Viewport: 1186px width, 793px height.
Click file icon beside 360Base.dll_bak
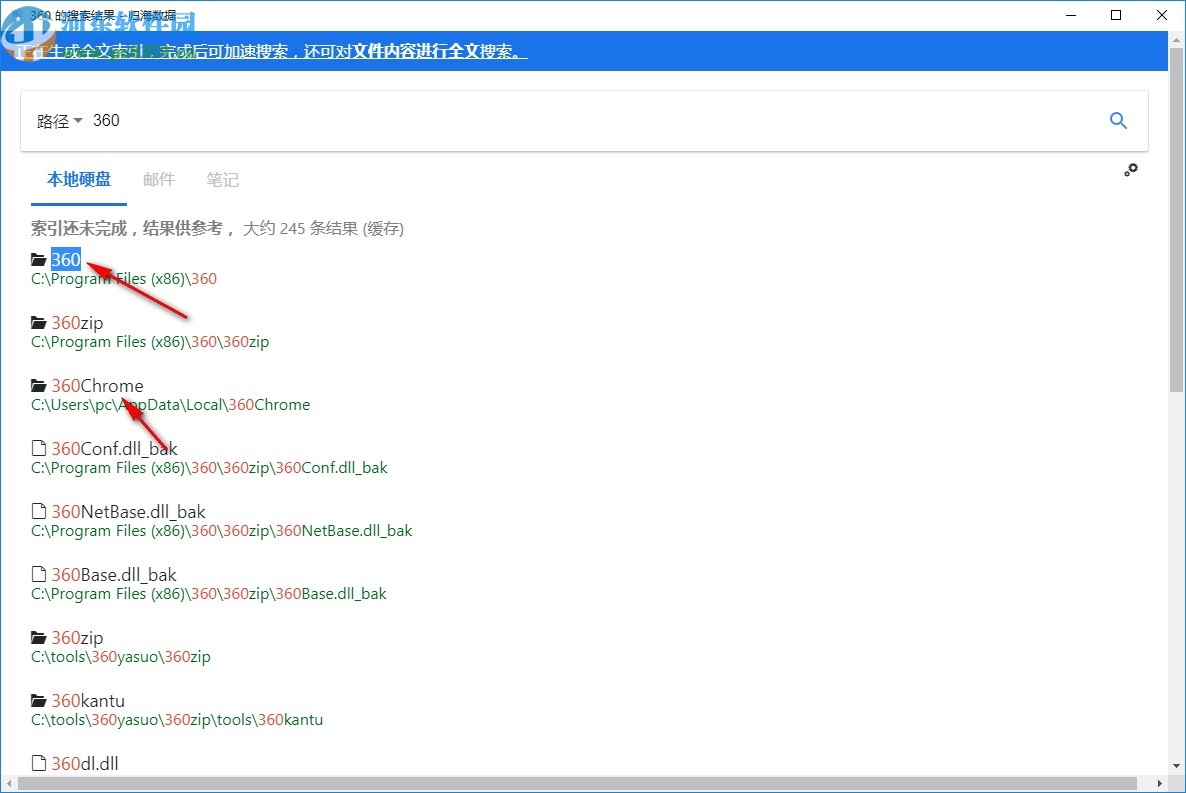pyautogui.click(x=39, y=574)
